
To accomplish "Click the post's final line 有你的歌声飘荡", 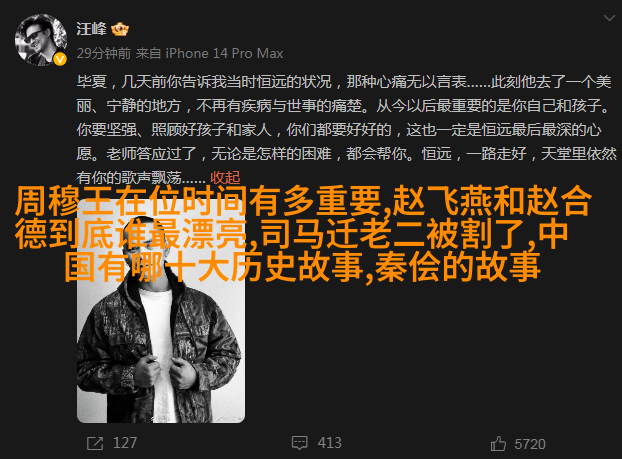I will click(x=141, y=178).
